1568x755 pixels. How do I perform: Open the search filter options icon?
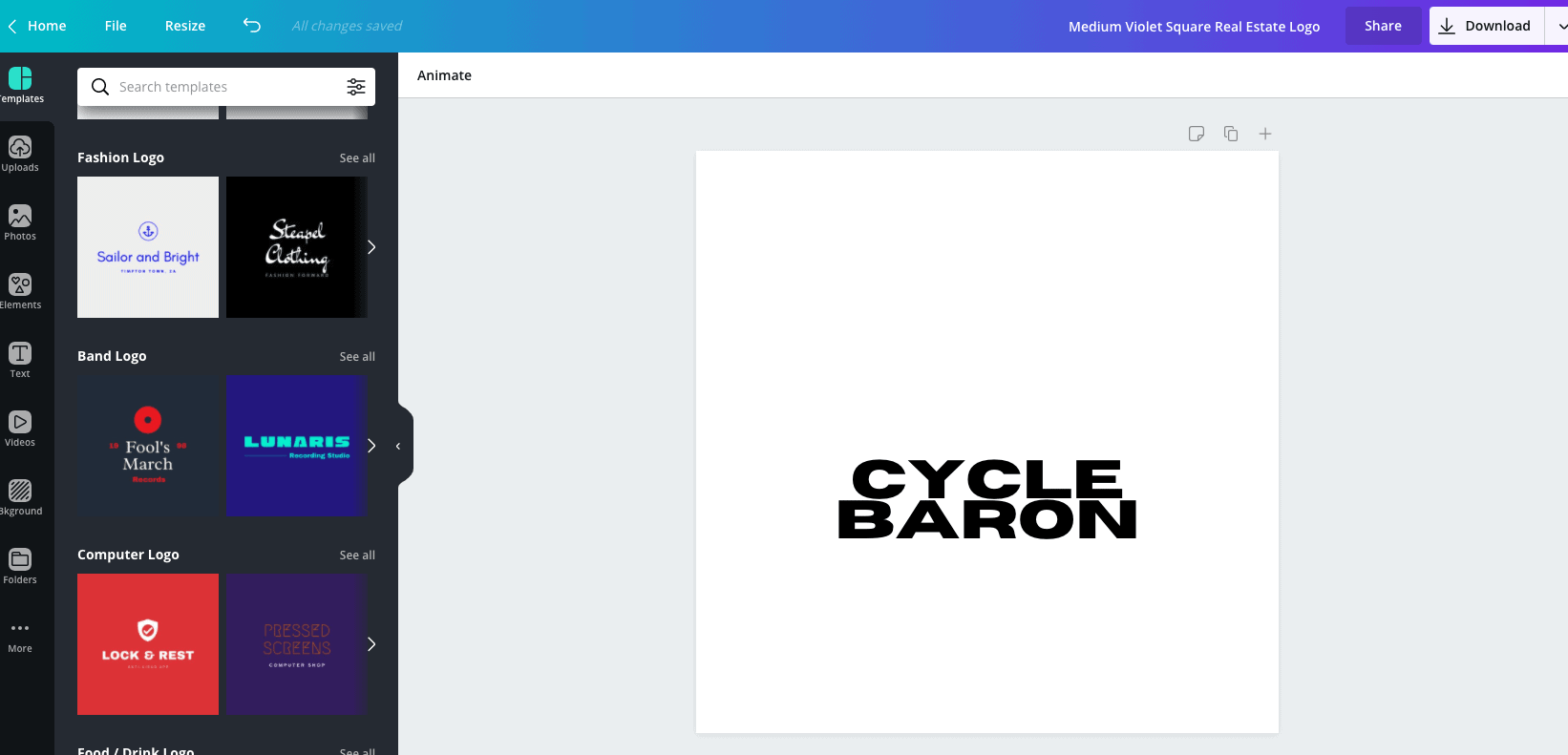pyautogui.click(x=356, y=87)
